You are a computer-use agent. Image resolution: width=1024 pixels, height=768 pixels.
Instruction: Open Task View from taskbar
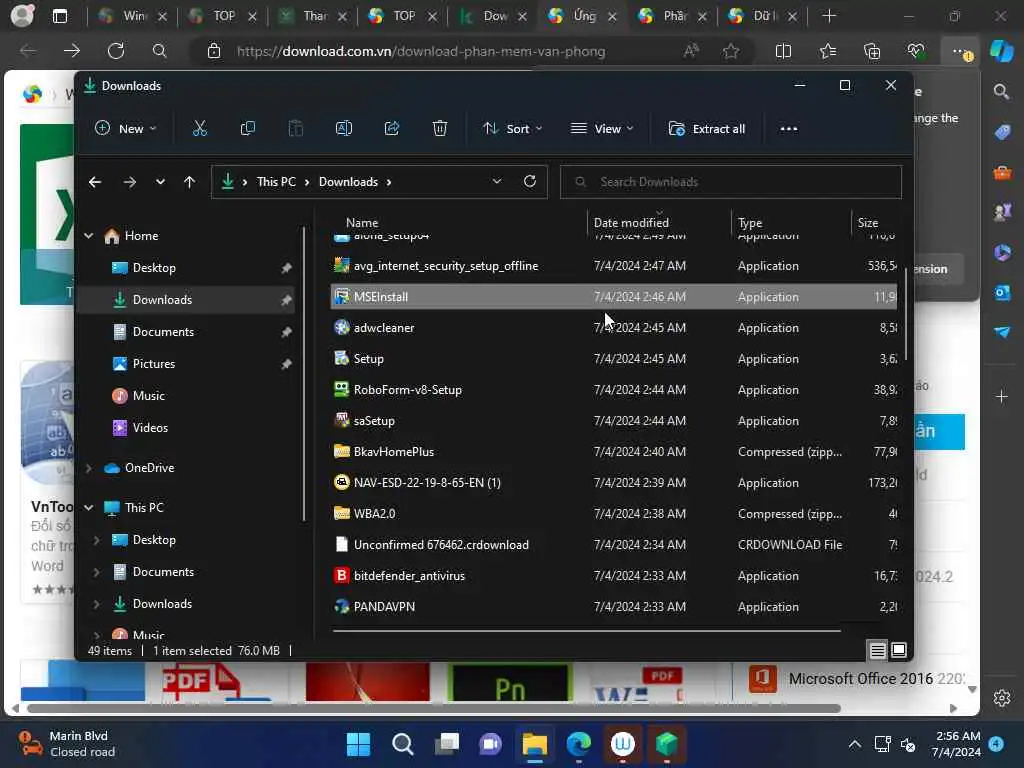point(447,744)
